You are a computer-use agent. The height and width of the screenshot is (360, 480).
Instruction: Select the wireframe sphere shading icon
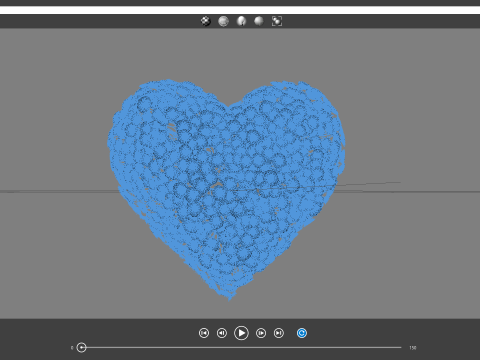coord(223,21)
